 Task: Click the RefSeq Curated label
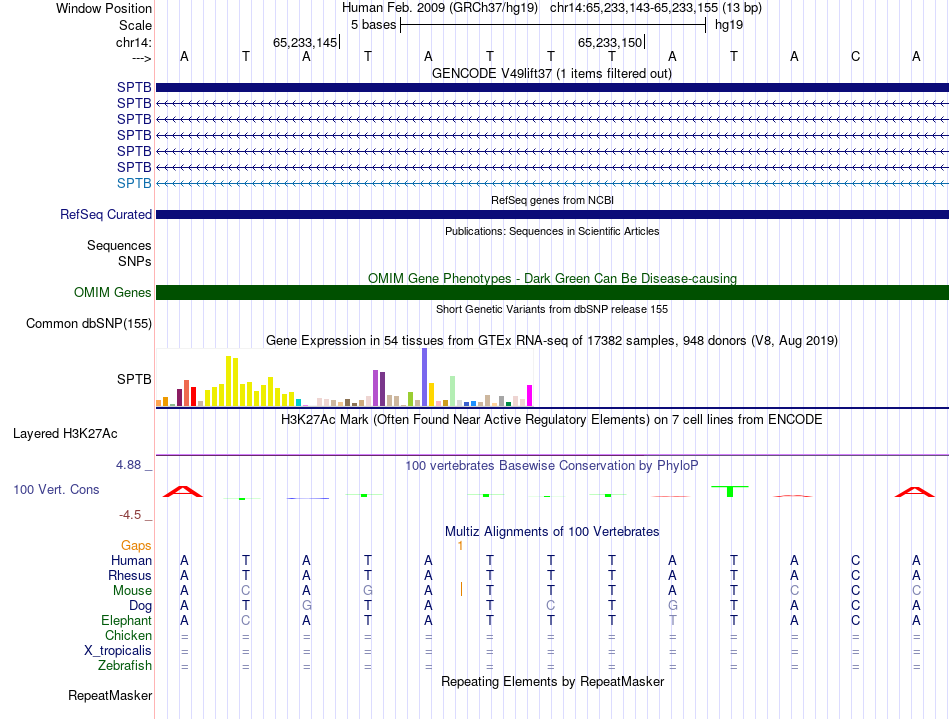point(106,214)
